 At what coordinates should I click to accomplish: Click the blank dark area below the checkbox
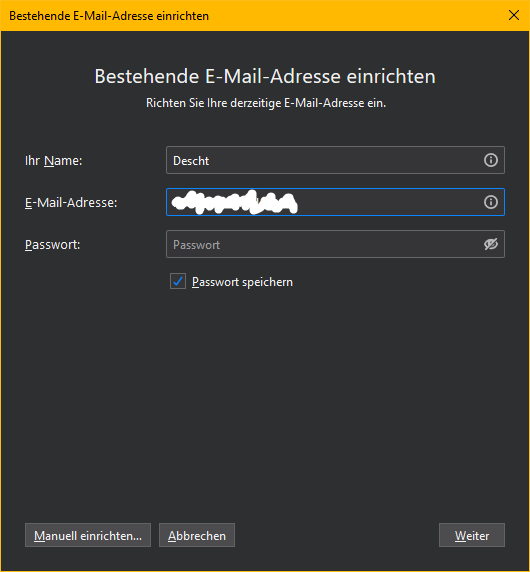pyautogui.click(x=265, y=401)
